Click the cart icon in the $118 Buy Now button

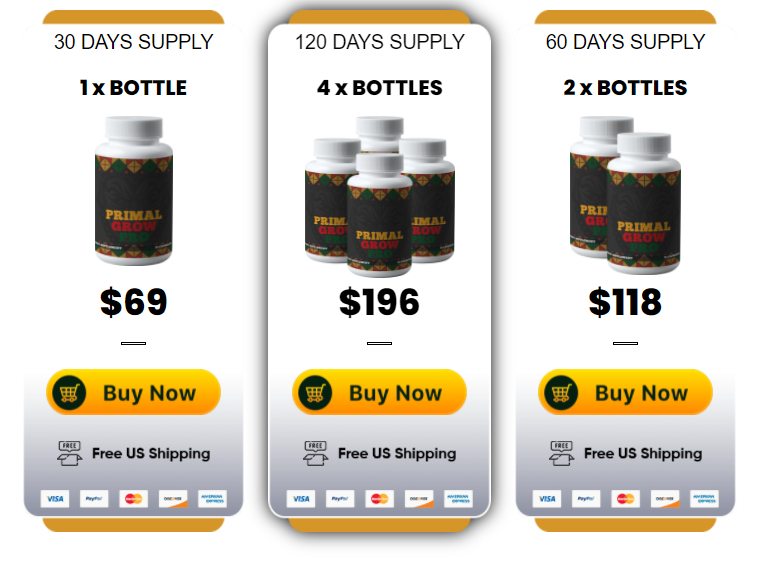point(561,392)
